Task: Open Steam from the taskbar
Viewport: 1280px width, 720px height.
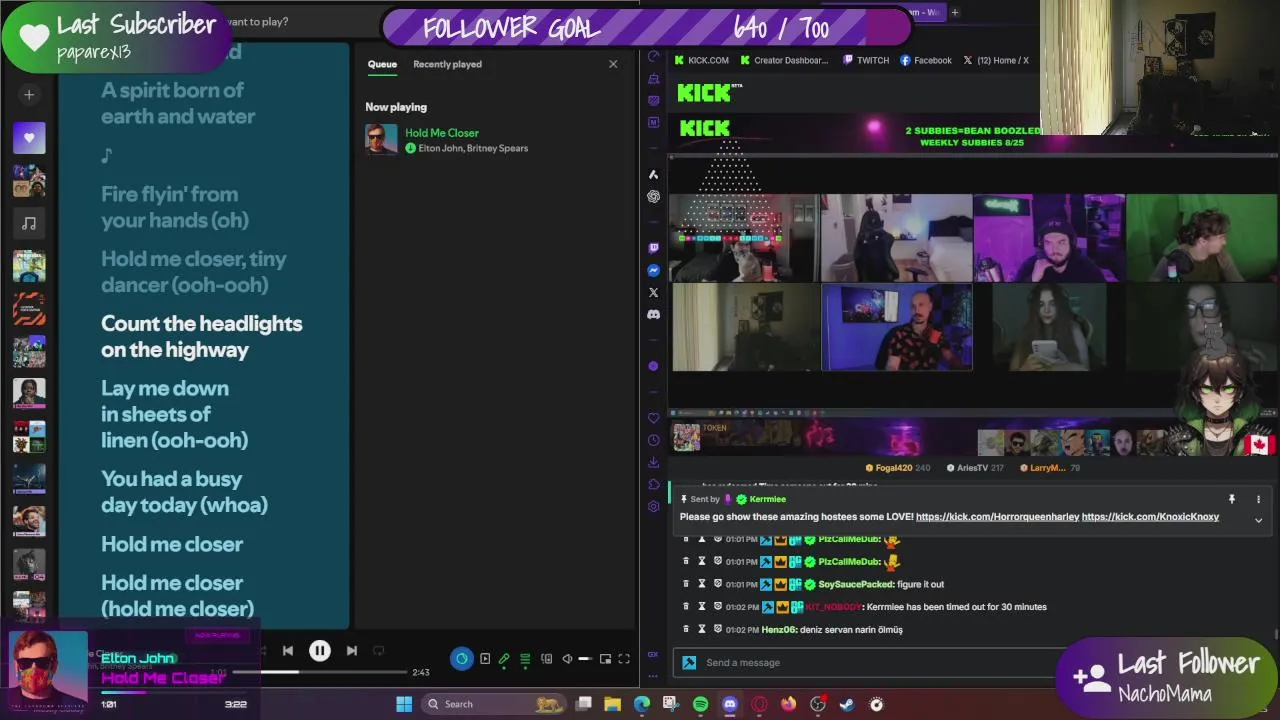Action: click(x=847, y=704)
